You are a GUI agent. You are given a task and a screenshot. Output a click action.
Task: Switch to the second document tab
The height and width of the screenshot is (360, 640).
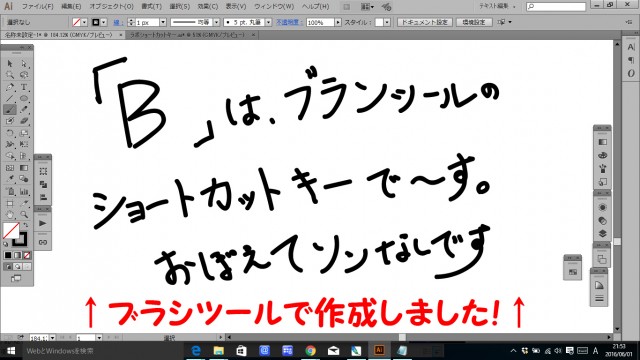coord(189,35)
